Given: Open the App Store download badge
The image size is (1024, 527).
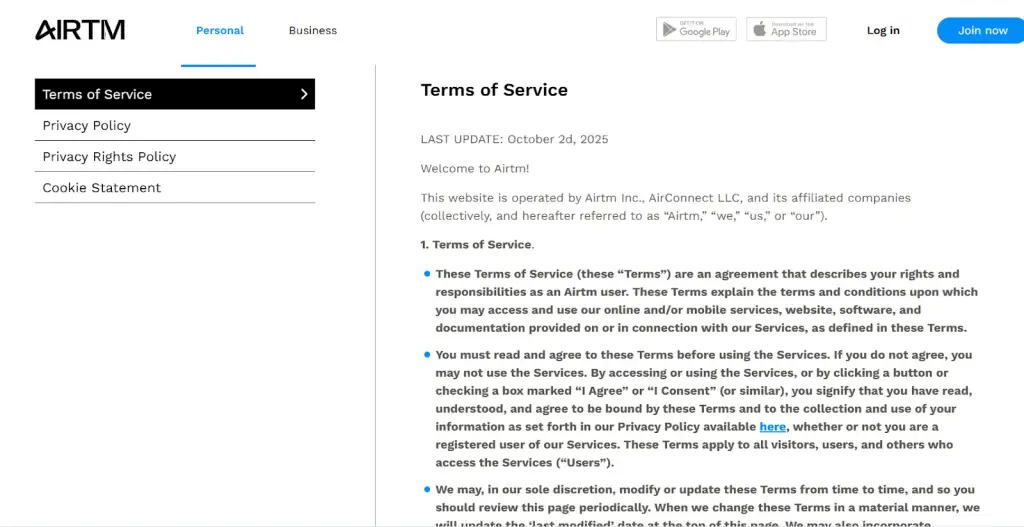Looking at the screenshot, I should [786, 29].
